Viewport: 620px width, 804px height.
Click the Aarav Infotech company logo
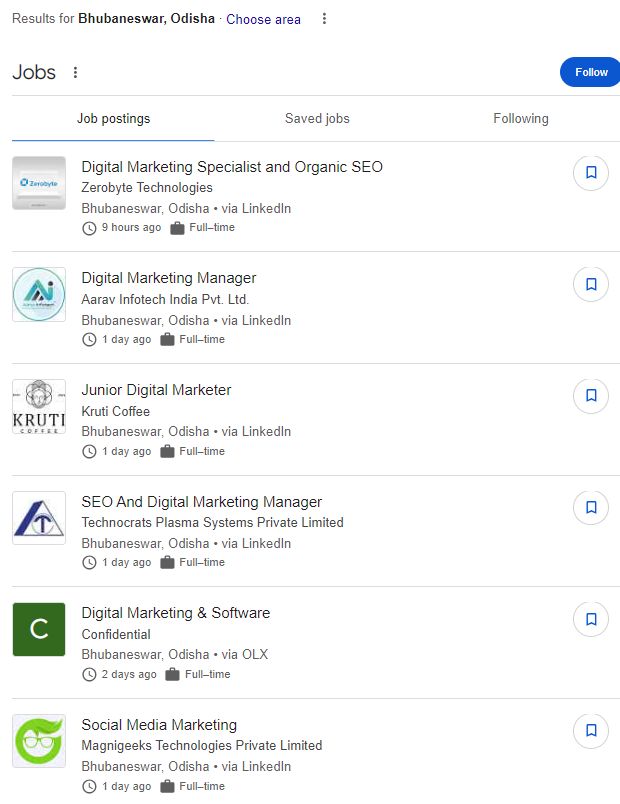38,294
